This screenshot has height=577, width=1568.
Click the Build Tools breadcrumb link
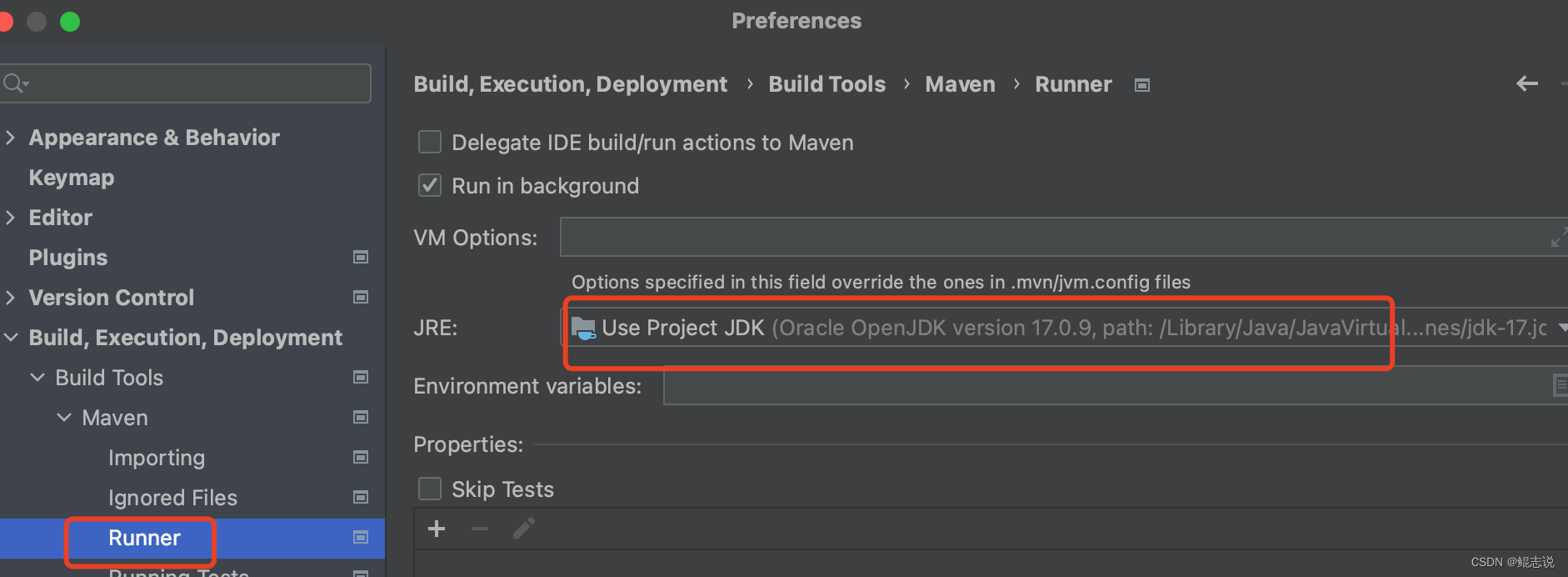[x=826, y=84]
